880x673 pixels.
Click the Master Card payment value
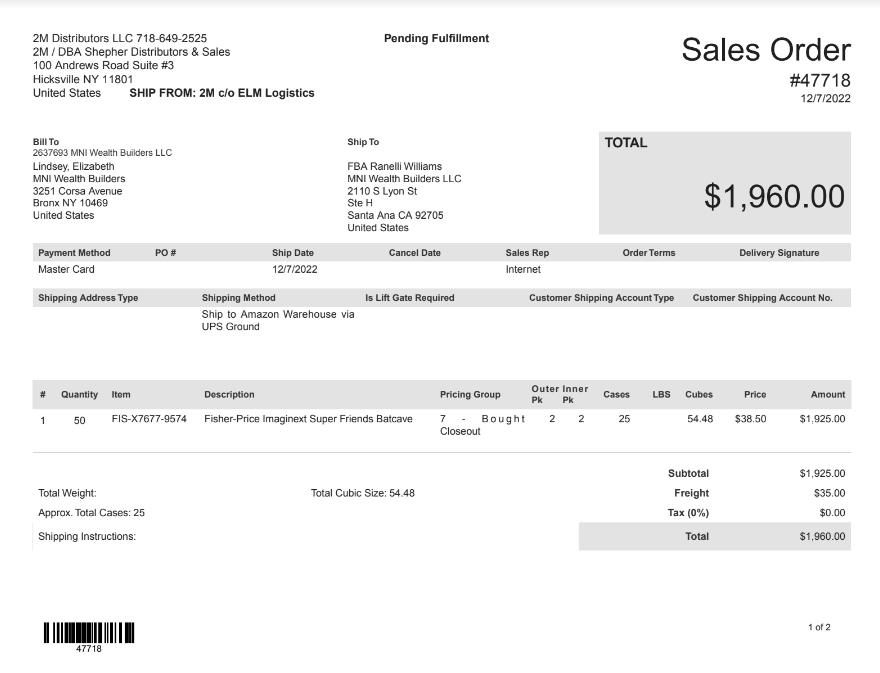pyautogui.click(x=66, y=269)
